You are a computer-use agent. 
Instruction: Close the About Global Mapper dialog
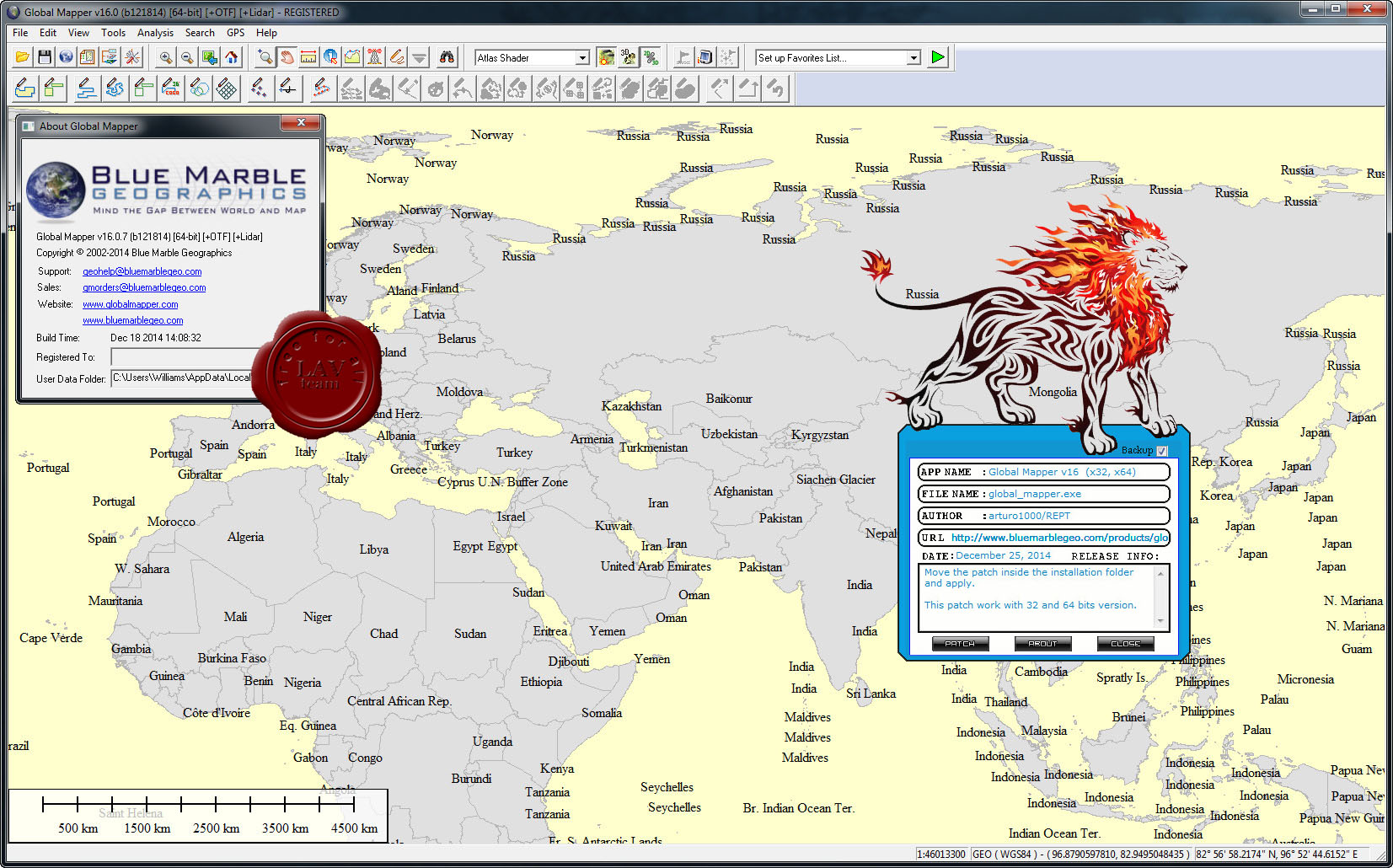tap(300, 123)
